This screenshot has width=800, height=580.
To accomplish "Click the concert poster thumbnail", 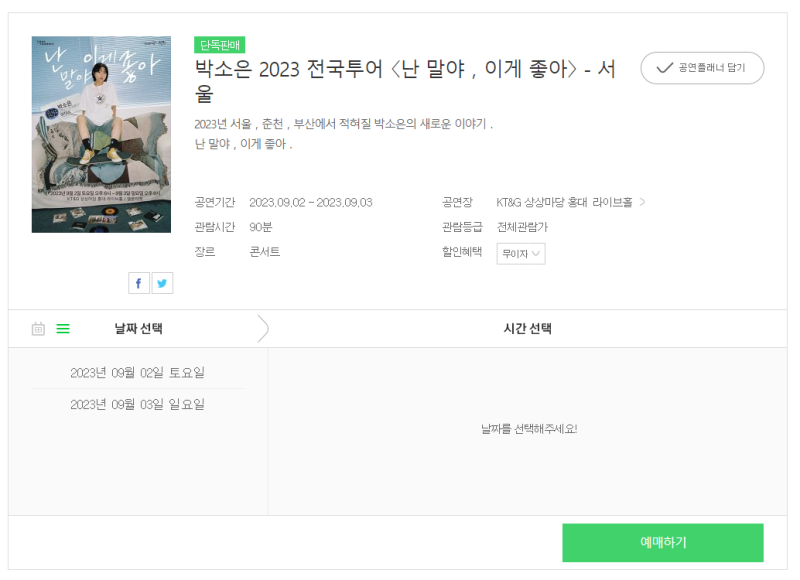I will [x=102, y=135].
